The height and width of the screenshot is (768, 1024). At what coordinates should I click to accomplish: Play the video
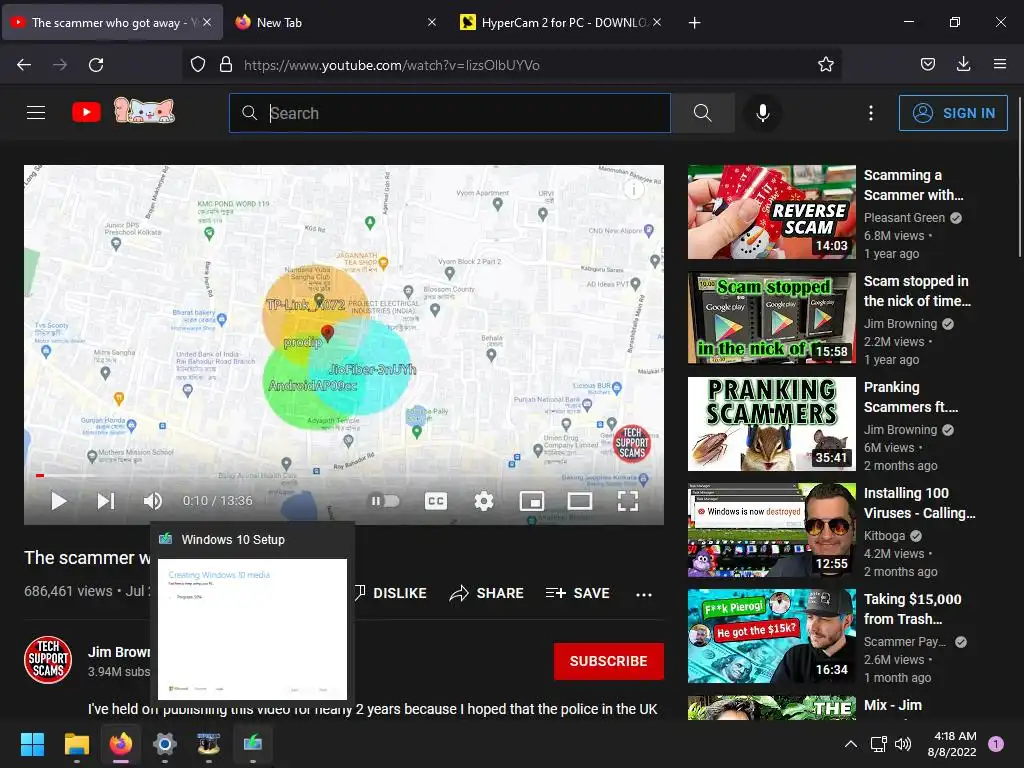coord(59,501)
